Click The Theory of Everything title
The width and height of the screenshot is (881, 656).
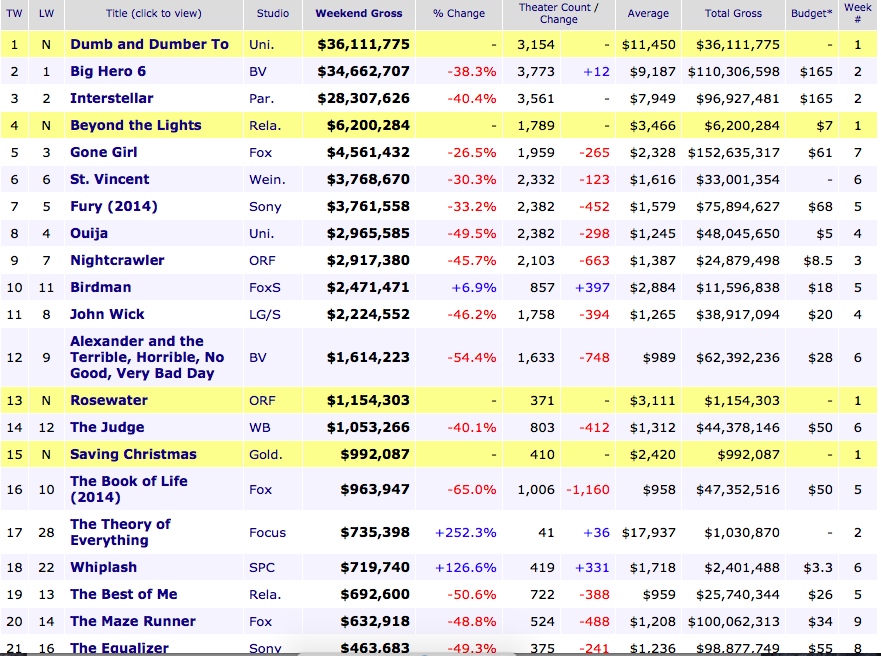(120, 532)
